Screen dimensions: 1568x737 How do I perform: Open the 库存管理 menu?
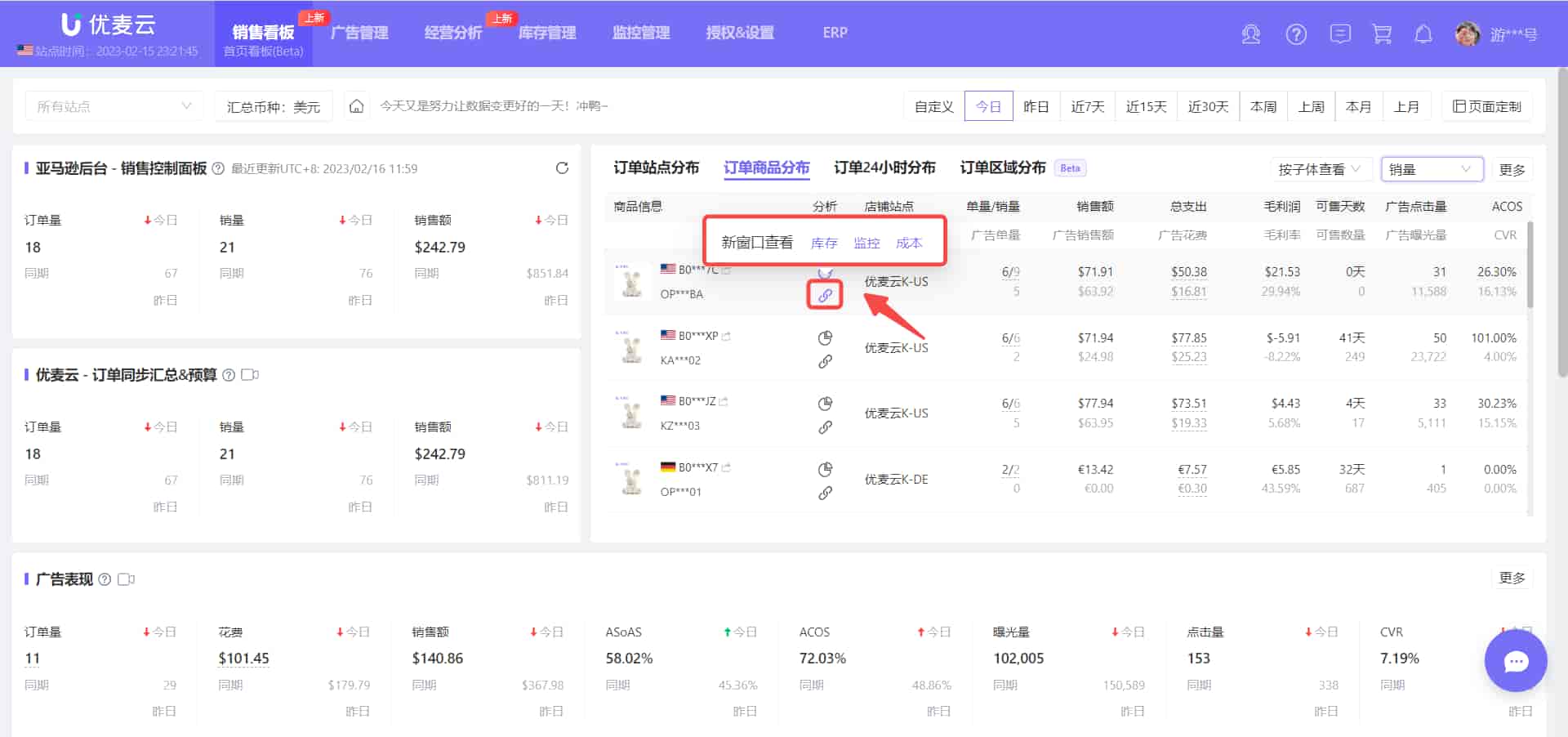(547, 33)
